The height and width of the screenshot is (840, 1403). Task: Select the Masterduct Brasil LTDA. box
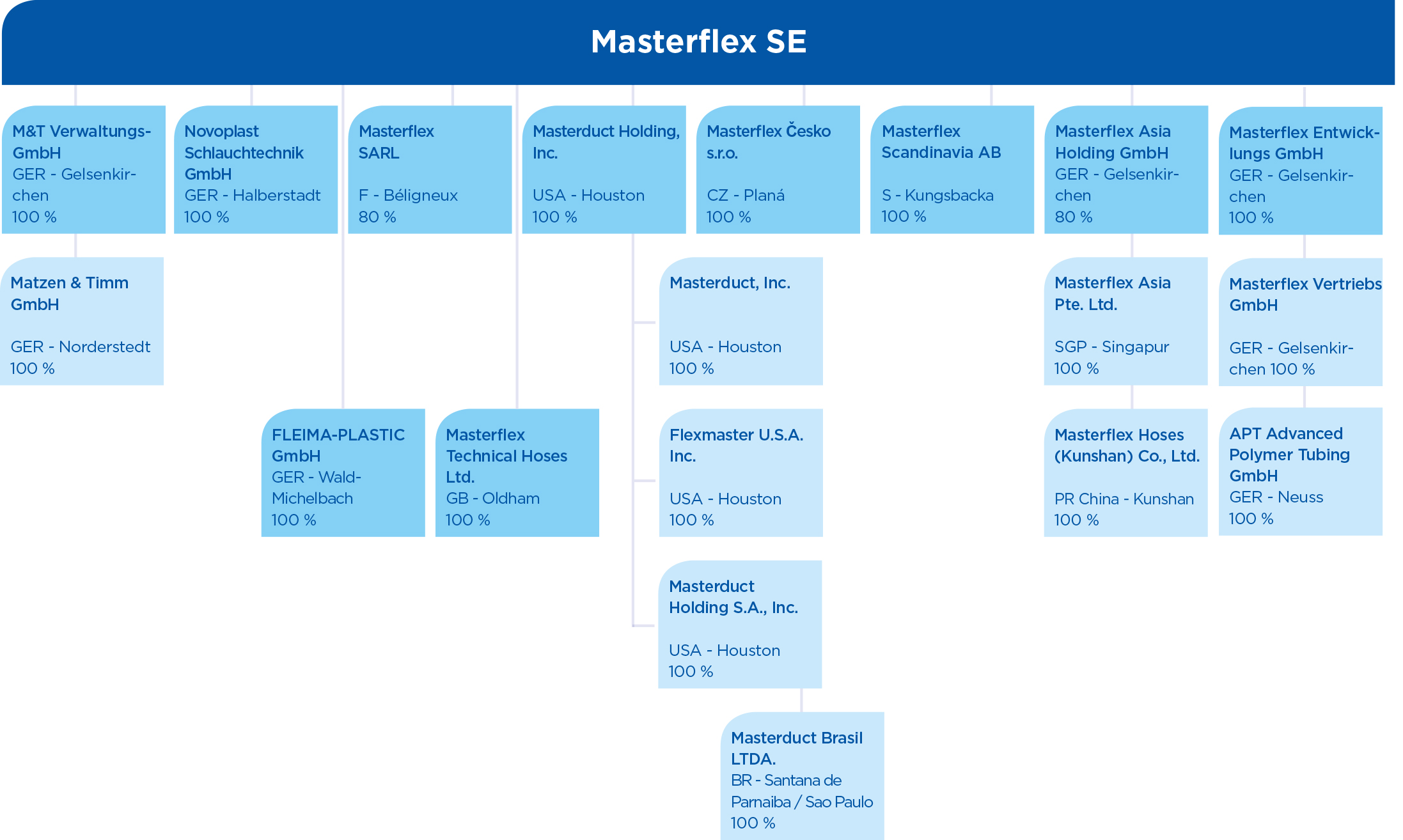[x=803, y=775]
